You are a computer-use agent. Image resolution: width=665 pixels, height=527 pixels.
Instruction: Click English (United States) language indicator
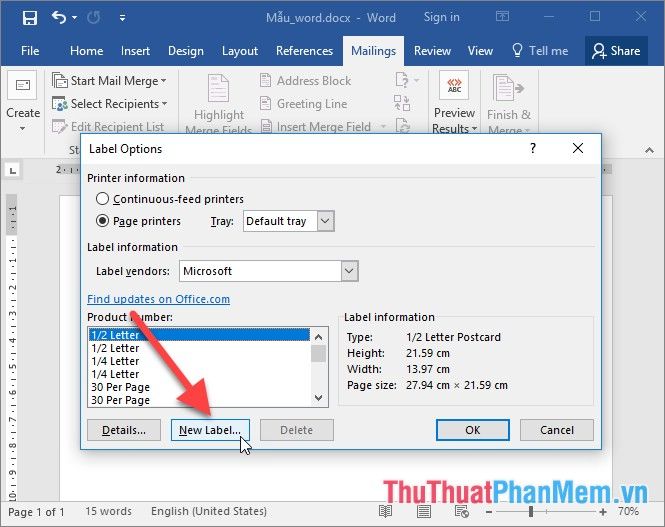(209, 511)
